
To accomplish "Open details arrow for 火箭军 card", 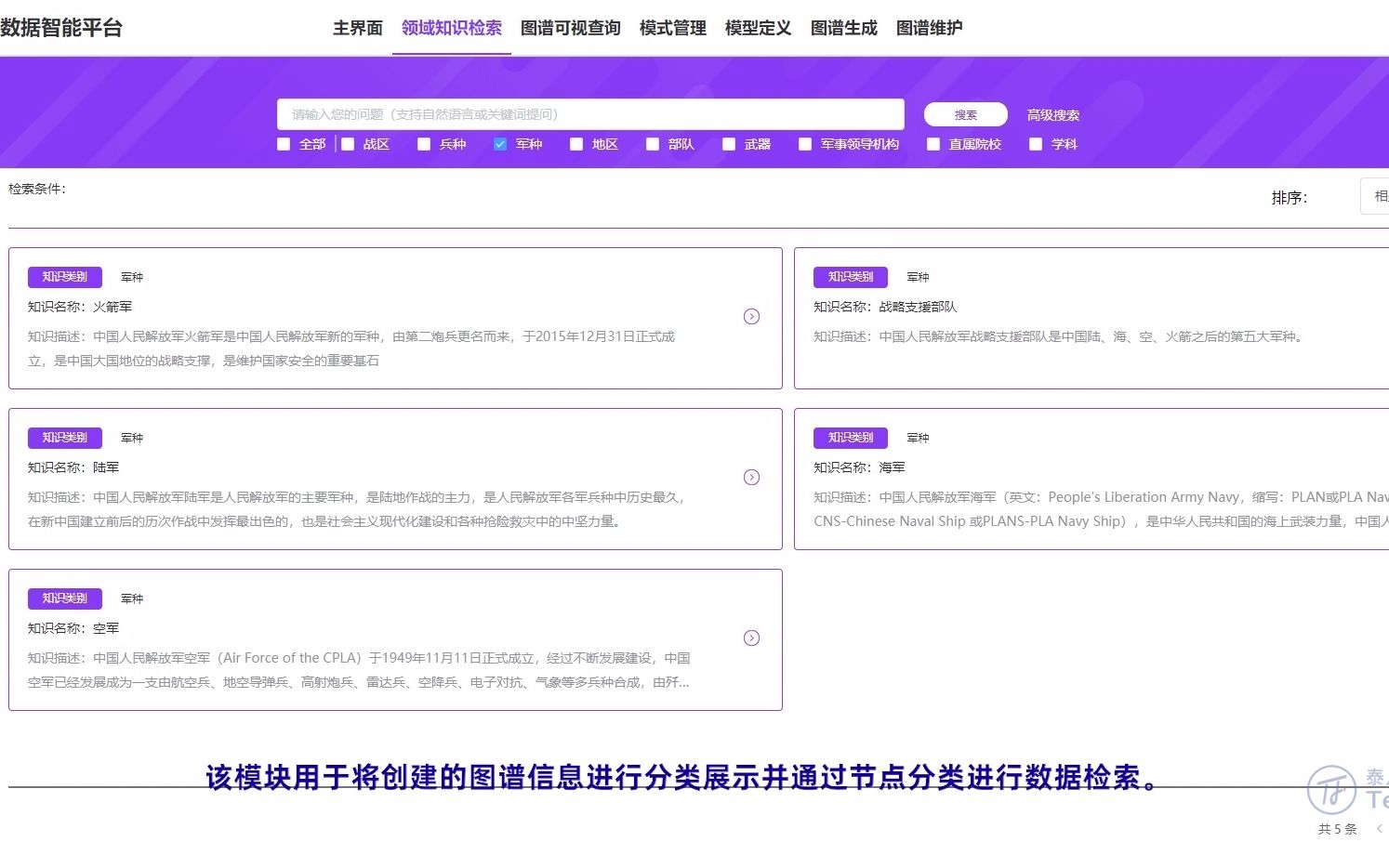I will [x=751, y=317].
